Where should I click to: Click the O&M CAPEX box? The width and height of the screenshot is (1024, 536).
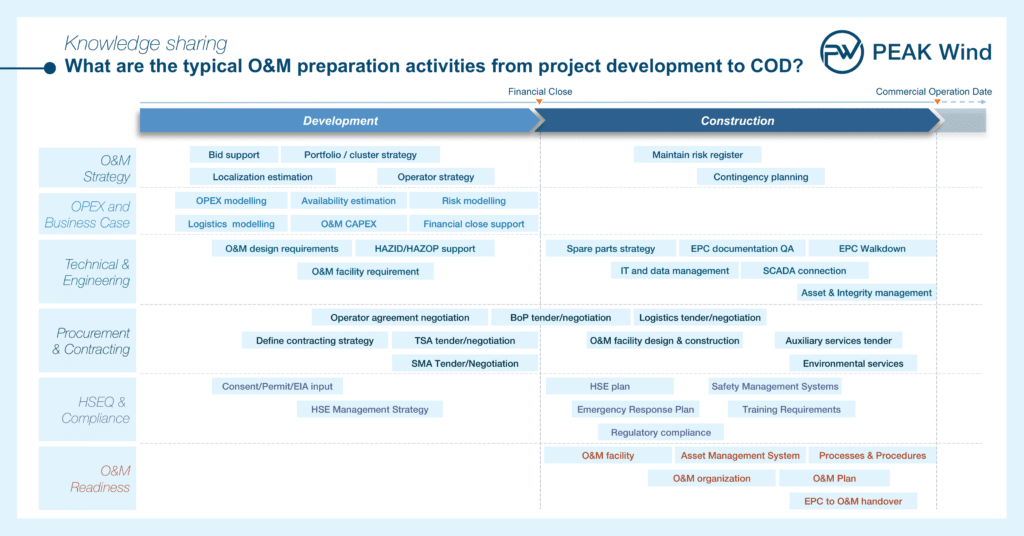point(349,223)
